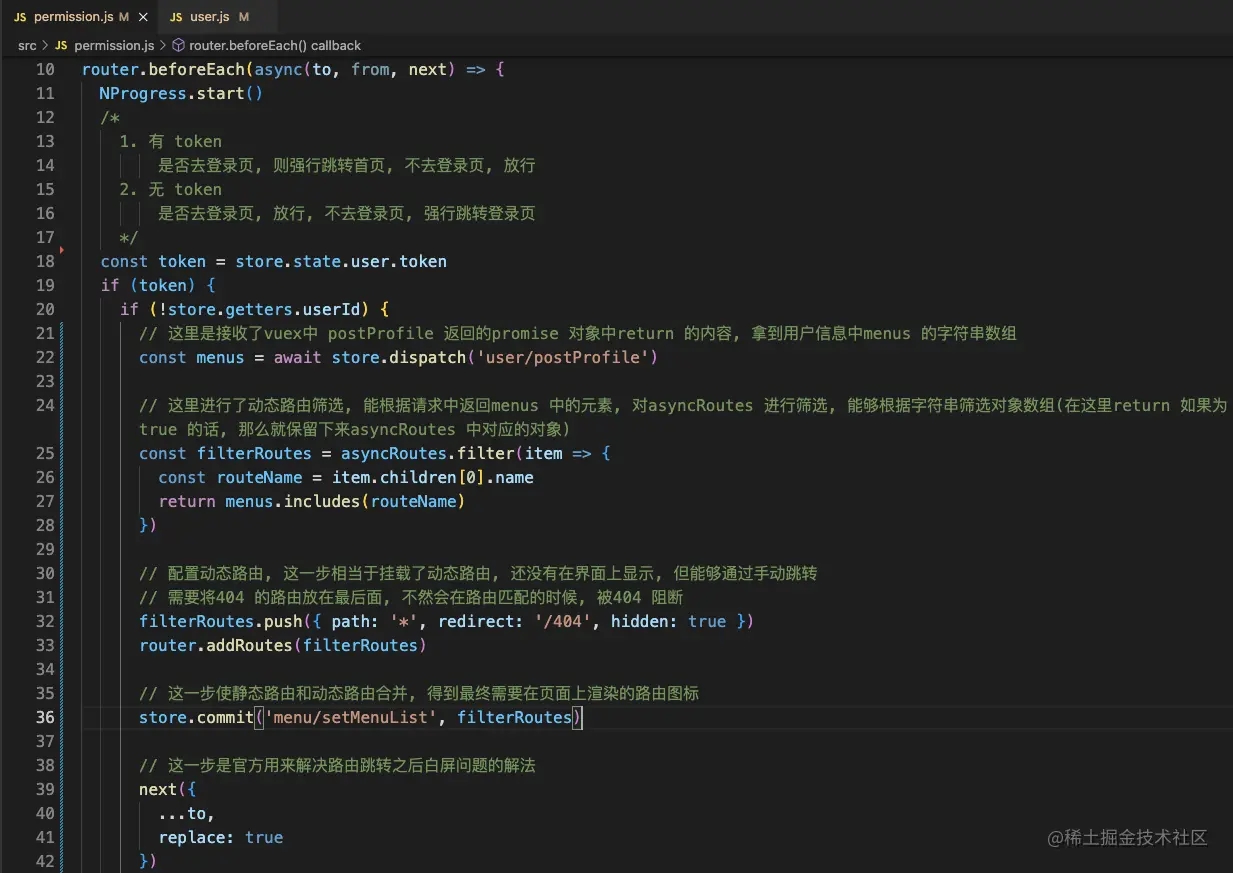Click line number 10 in the gutter
The width and height of the screenshot is (1233, 873).
pyautogui.click(x=45, y=69)
